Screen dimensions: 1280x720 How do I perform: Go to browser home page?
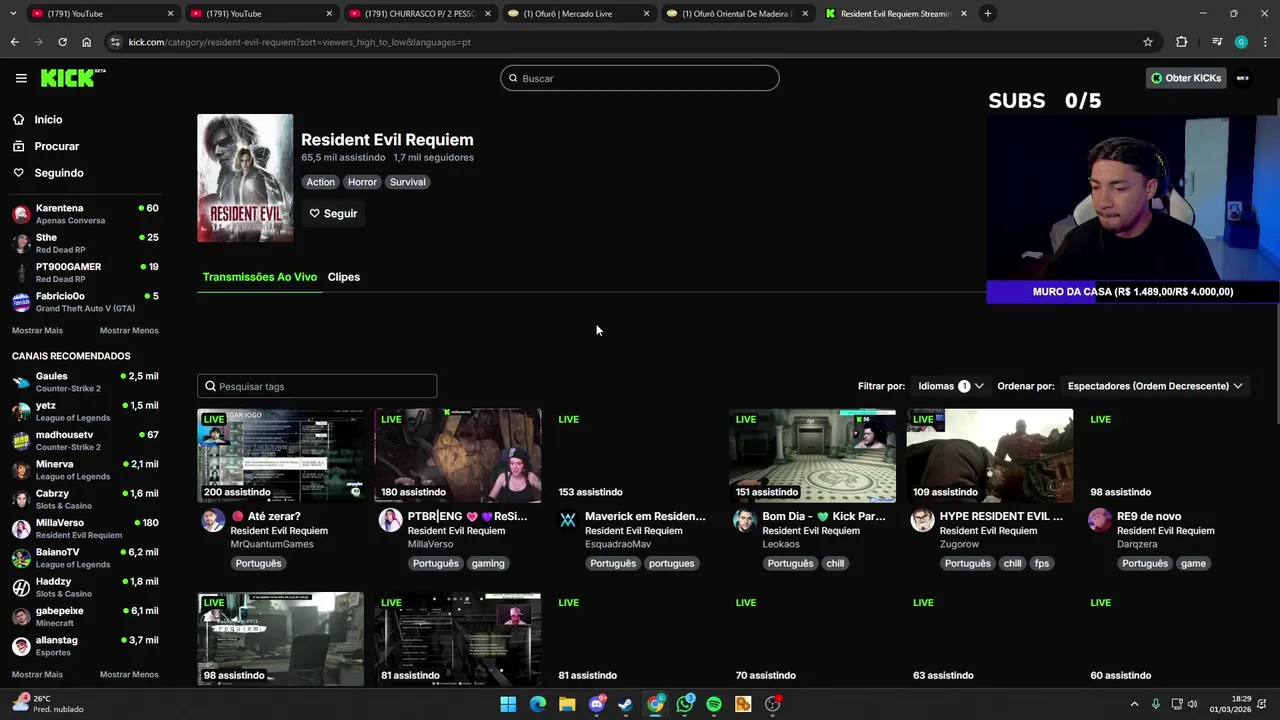[x=86, y=42]
